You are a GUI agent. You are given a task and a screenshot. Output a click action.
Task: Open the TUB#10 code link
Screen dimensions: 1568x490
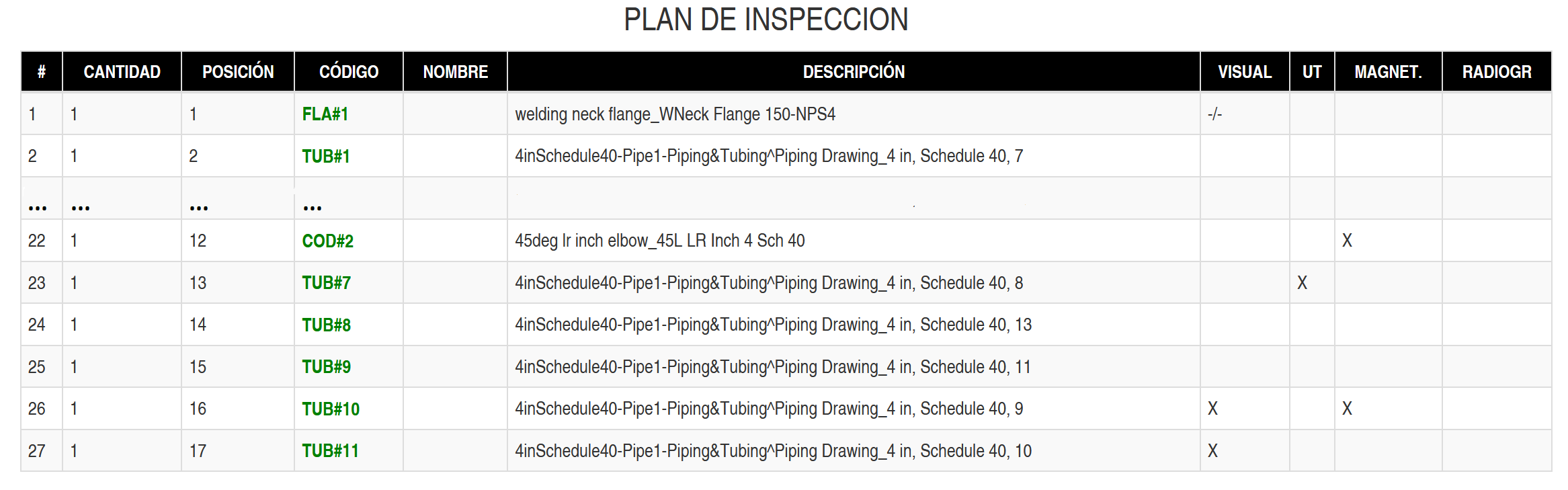tap(330, 409)
